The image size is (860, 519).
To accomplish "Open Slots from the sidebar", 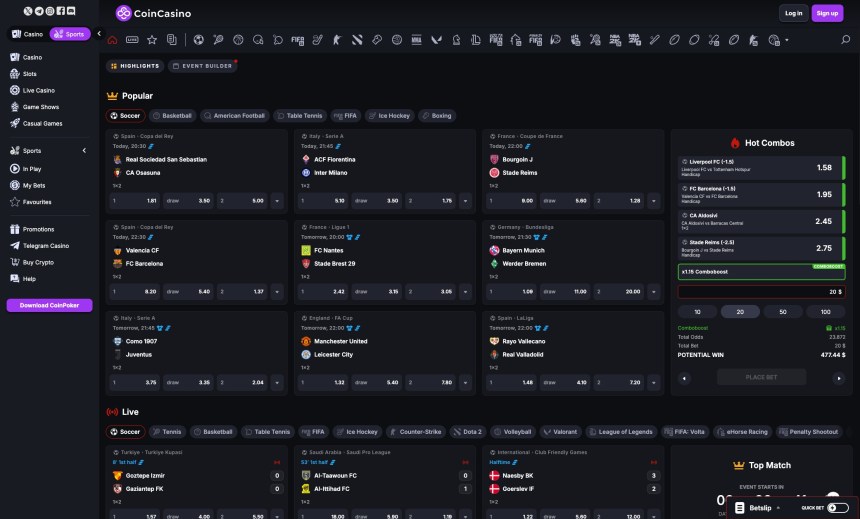I will pos(30,74).
